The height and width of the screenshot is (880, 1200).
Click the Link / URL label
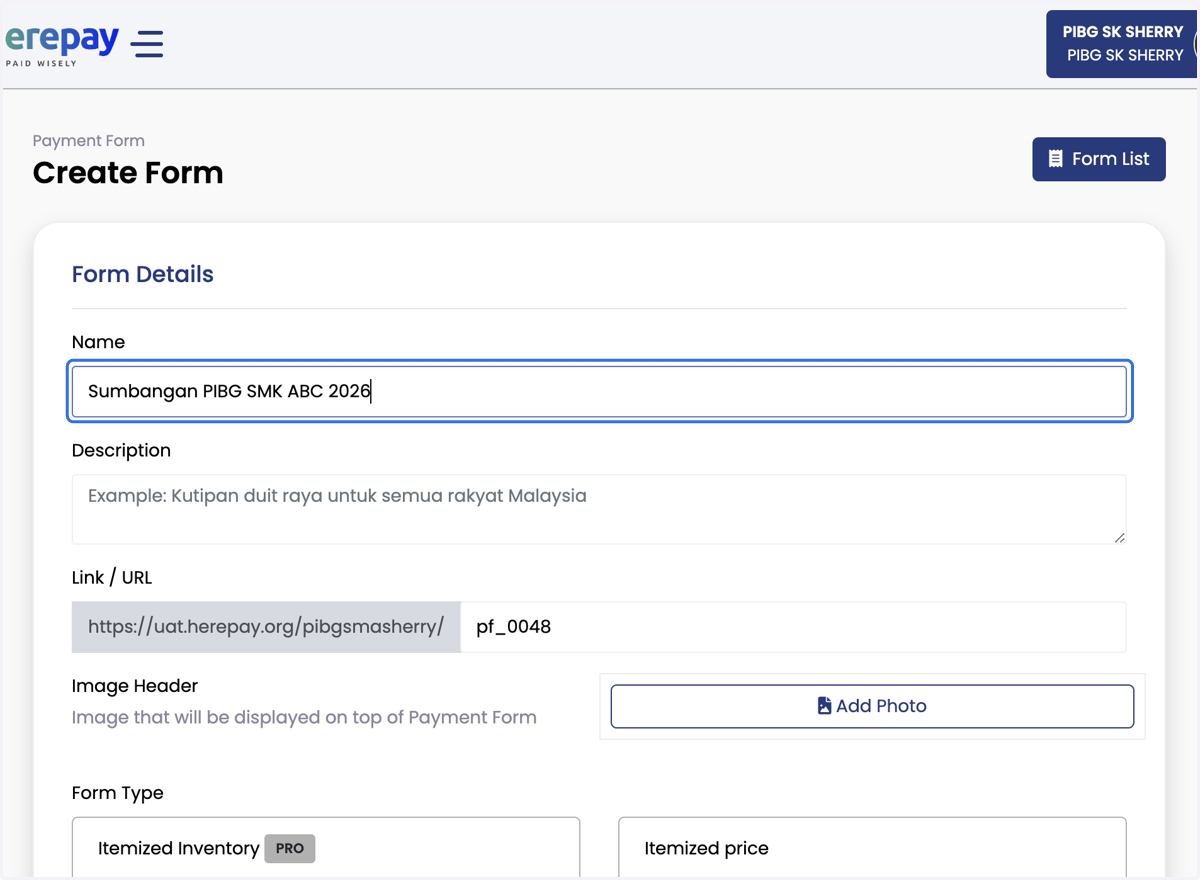click(x=112, y=578)
